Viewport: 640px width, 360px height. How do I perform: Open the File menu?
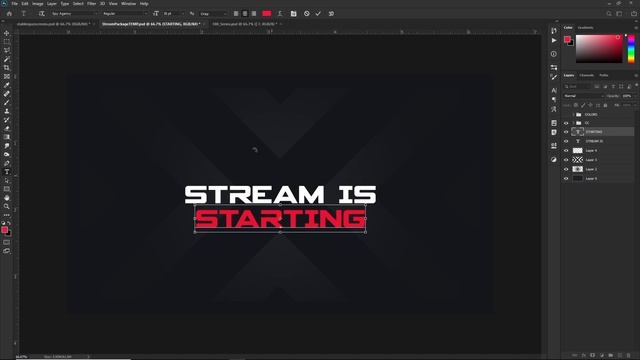[14, 4]
